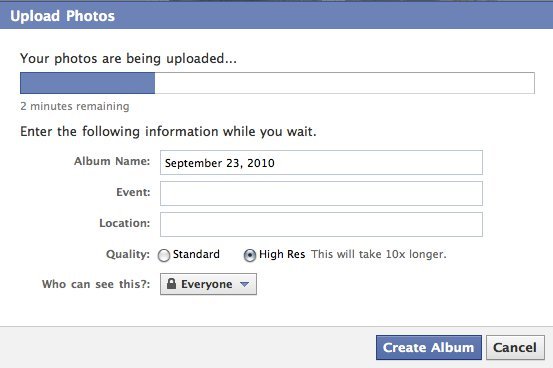
Task: Choose the 'High Res' quality label text
Action: 282,254
